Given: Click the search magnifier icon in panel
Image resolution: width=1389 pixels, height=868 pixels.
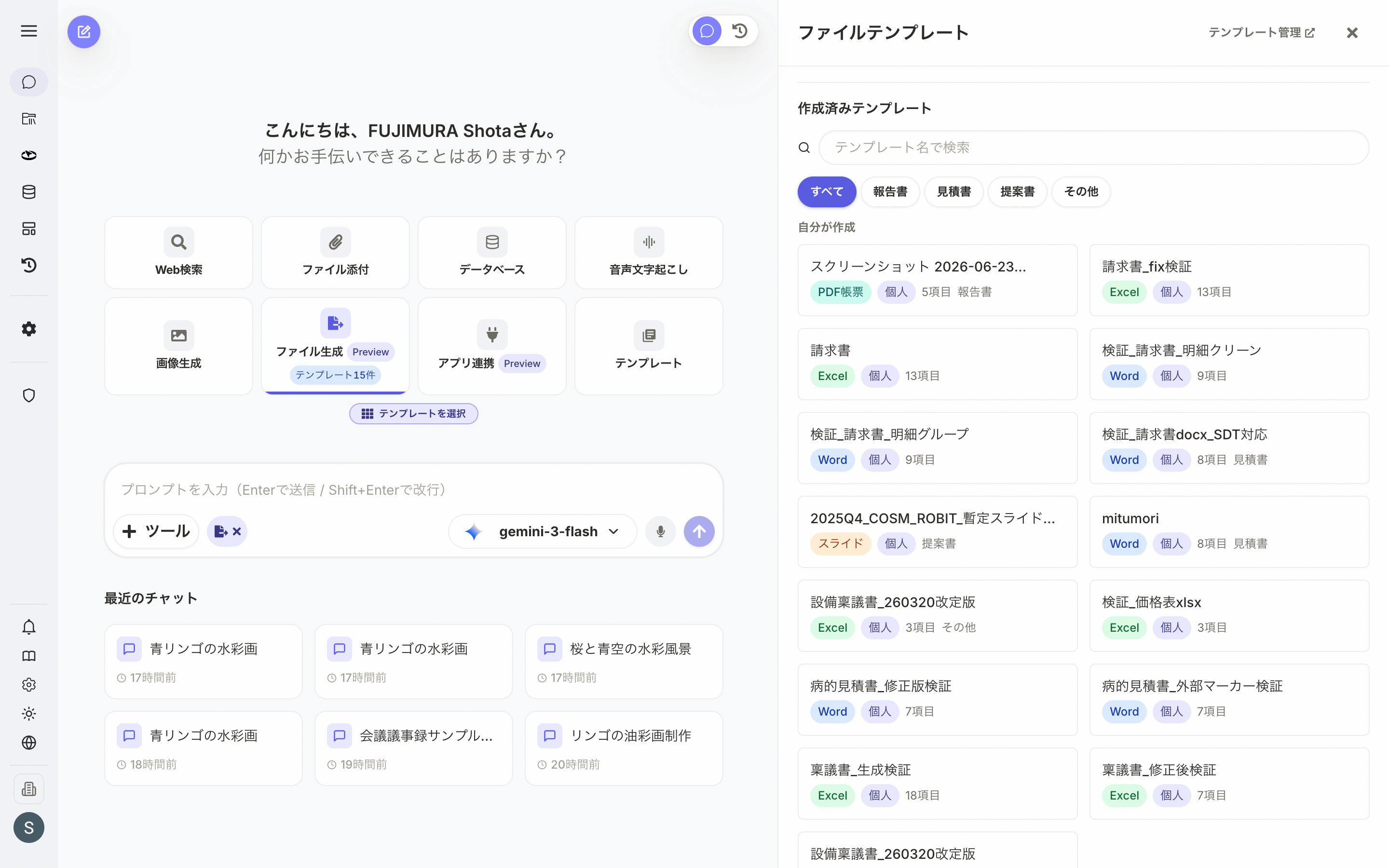Looking at the screenshot, I should click(x=804, y=148).
